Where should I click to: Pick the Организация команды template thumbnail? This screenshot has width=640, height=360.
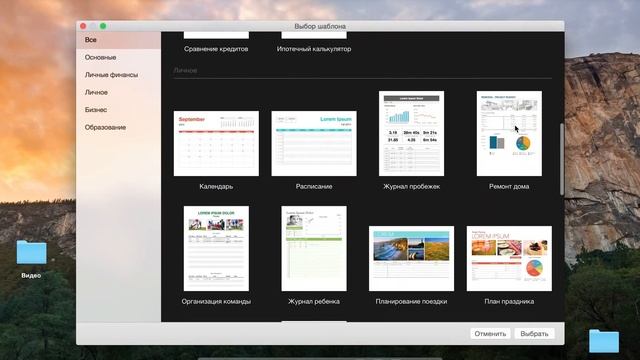(x=216, y=249)
